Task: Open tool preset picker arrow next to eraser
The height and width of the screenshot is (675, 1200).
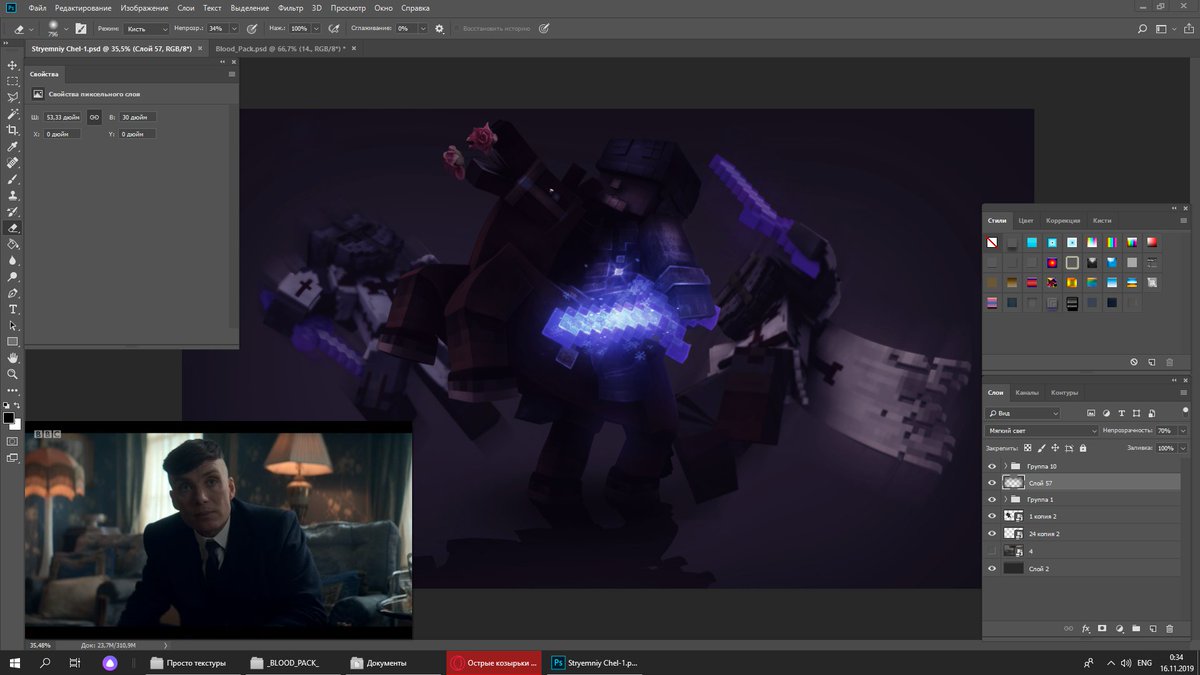Action: [x=31, y=29]
